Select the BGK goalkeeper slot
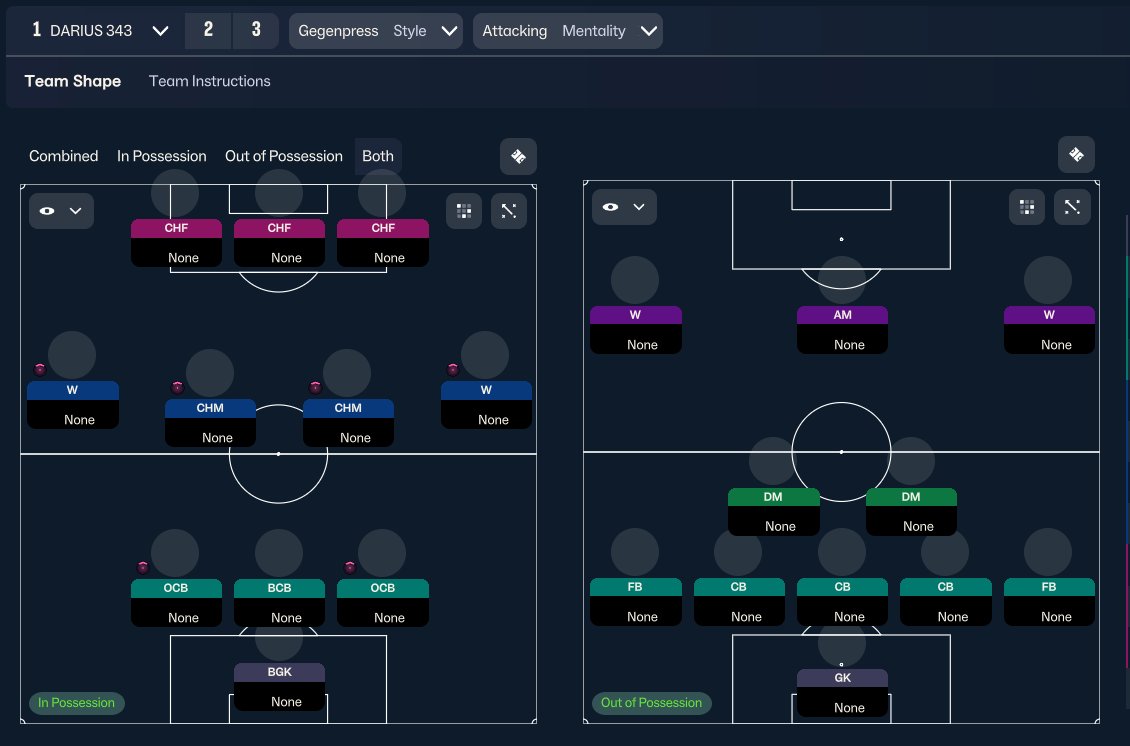Image resolution: width=1130 pixels, height=746 pixels. click(279, 687)
